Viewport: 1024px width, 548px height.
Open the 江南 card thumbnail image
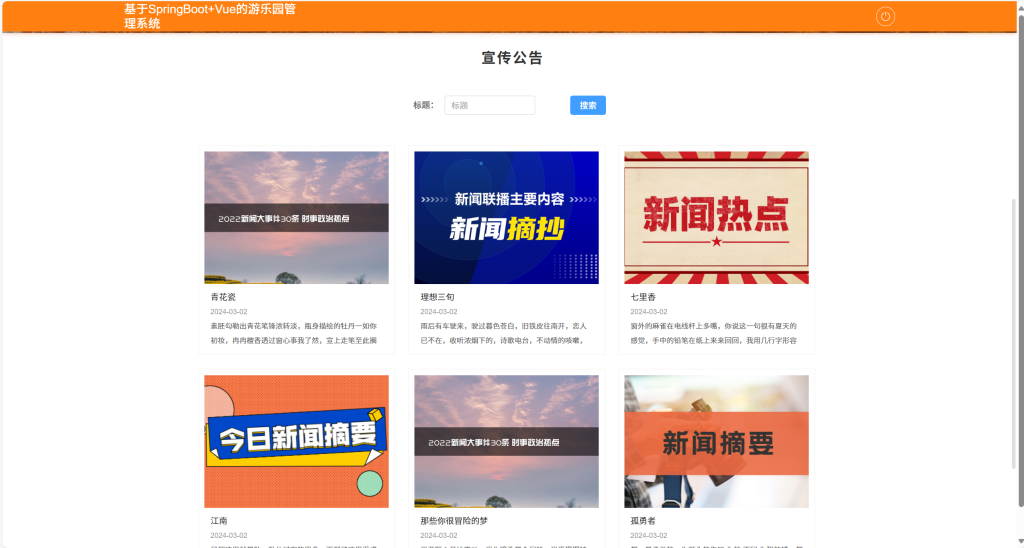(296, 442)
